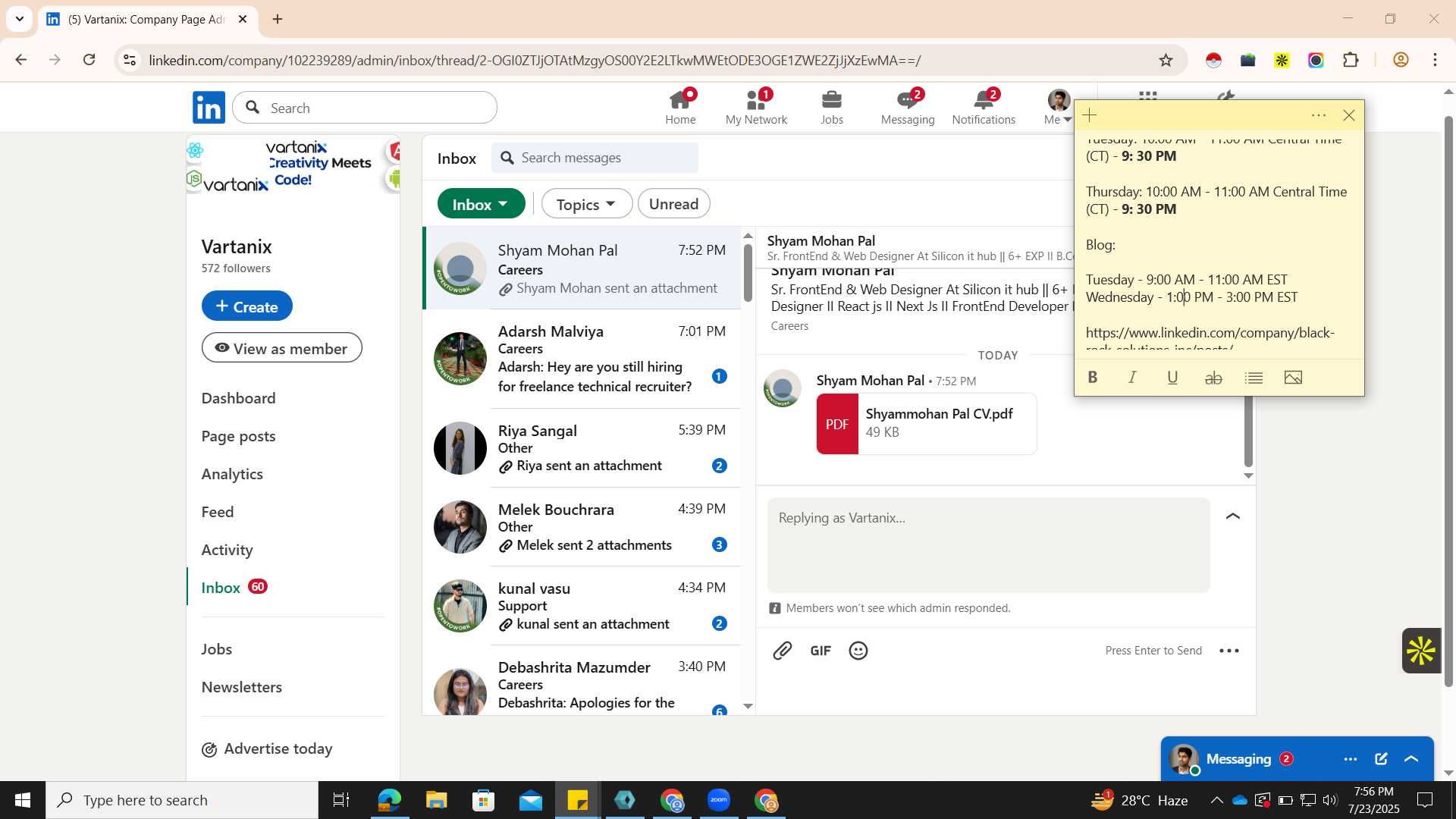The image size is (1456, 819).
Task: Click the reply message text area
Action: [988, 544]
